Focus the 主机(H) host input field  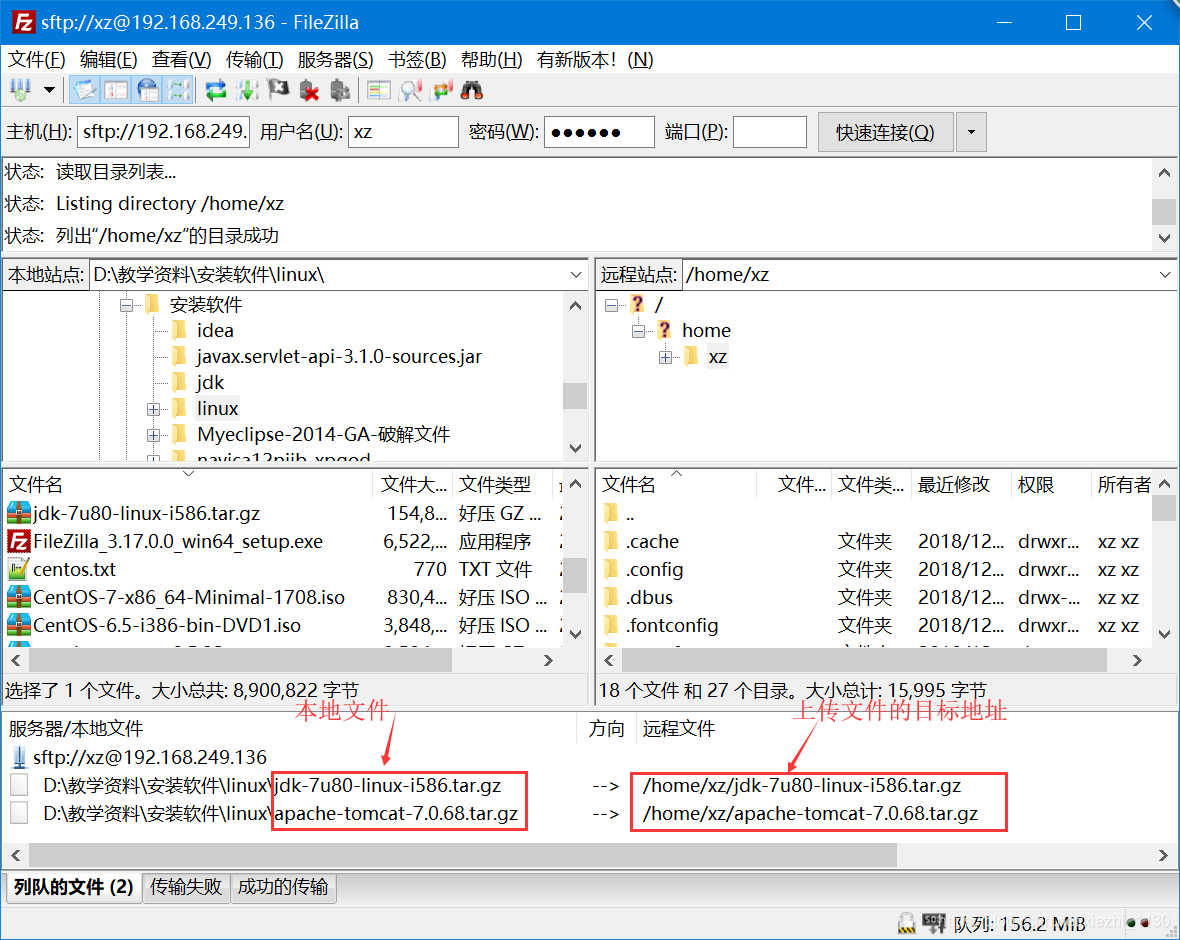[x=163, y=132]
